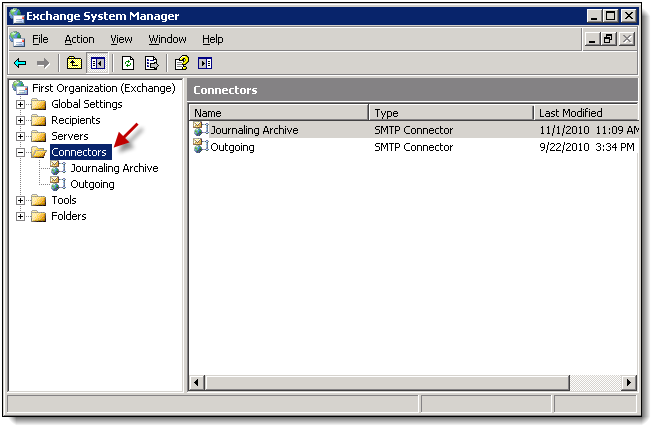The image size is (659, 434).
Task: Click the 9/22/2010 3:34 PM cell
Action: point(587,147)
